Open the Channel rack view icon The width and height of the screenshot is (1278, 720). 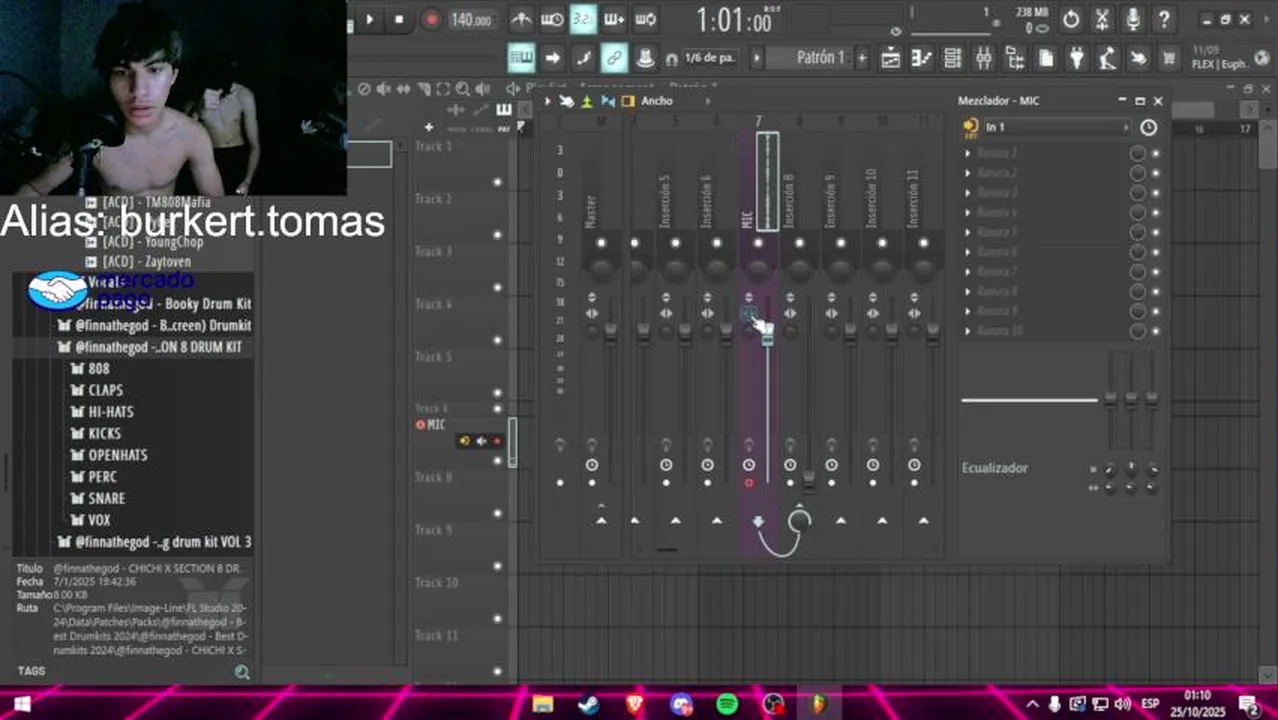(952, 59)
